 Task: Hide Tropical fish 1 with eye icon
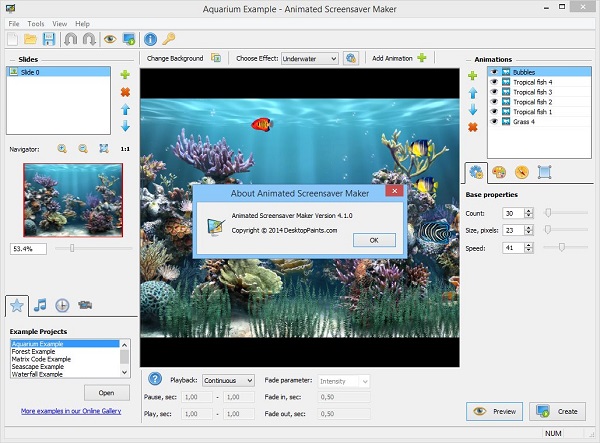(494, 112)
